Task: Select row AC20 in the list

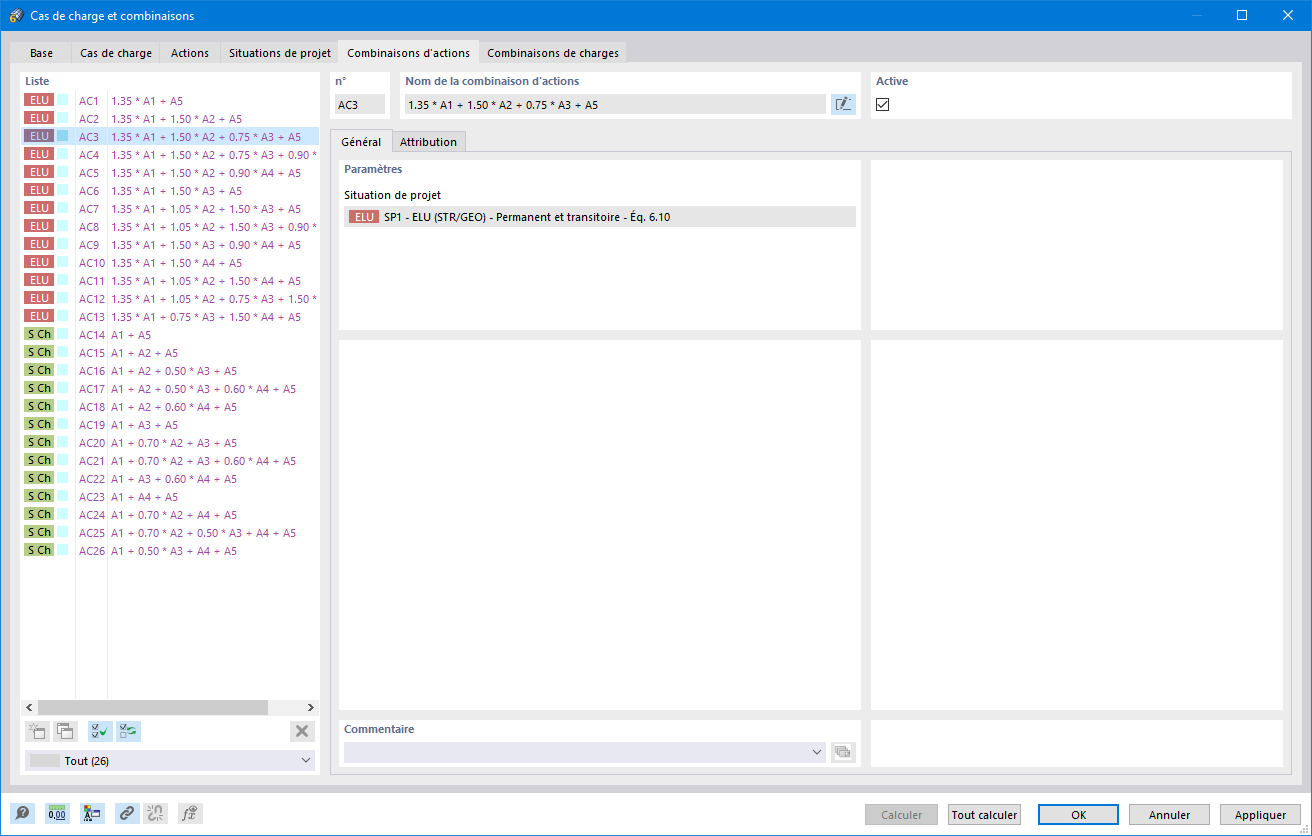Action: click(170, 442)
